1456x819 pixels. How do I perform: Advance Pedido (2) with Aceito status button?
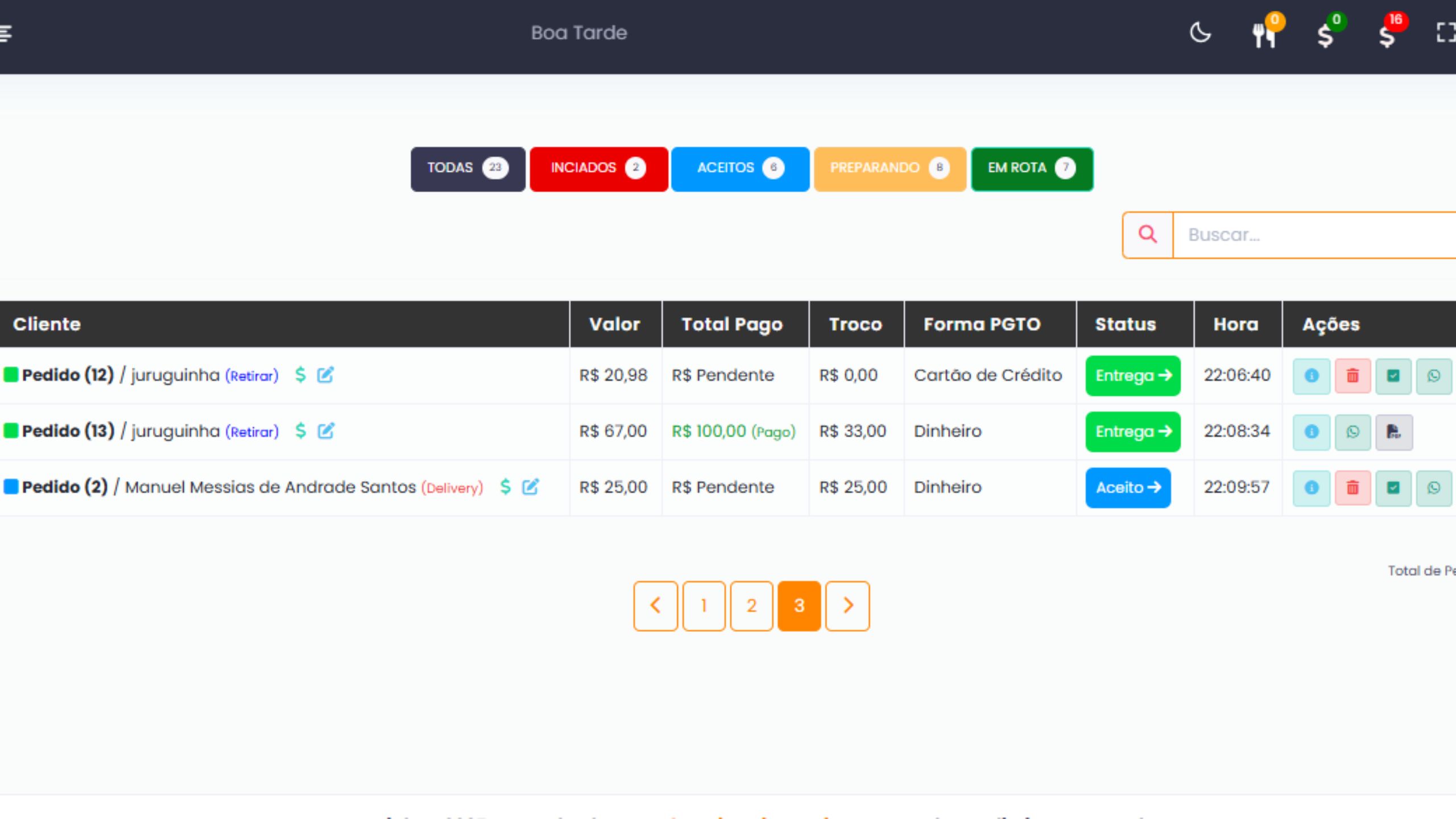click(1128, 487)
